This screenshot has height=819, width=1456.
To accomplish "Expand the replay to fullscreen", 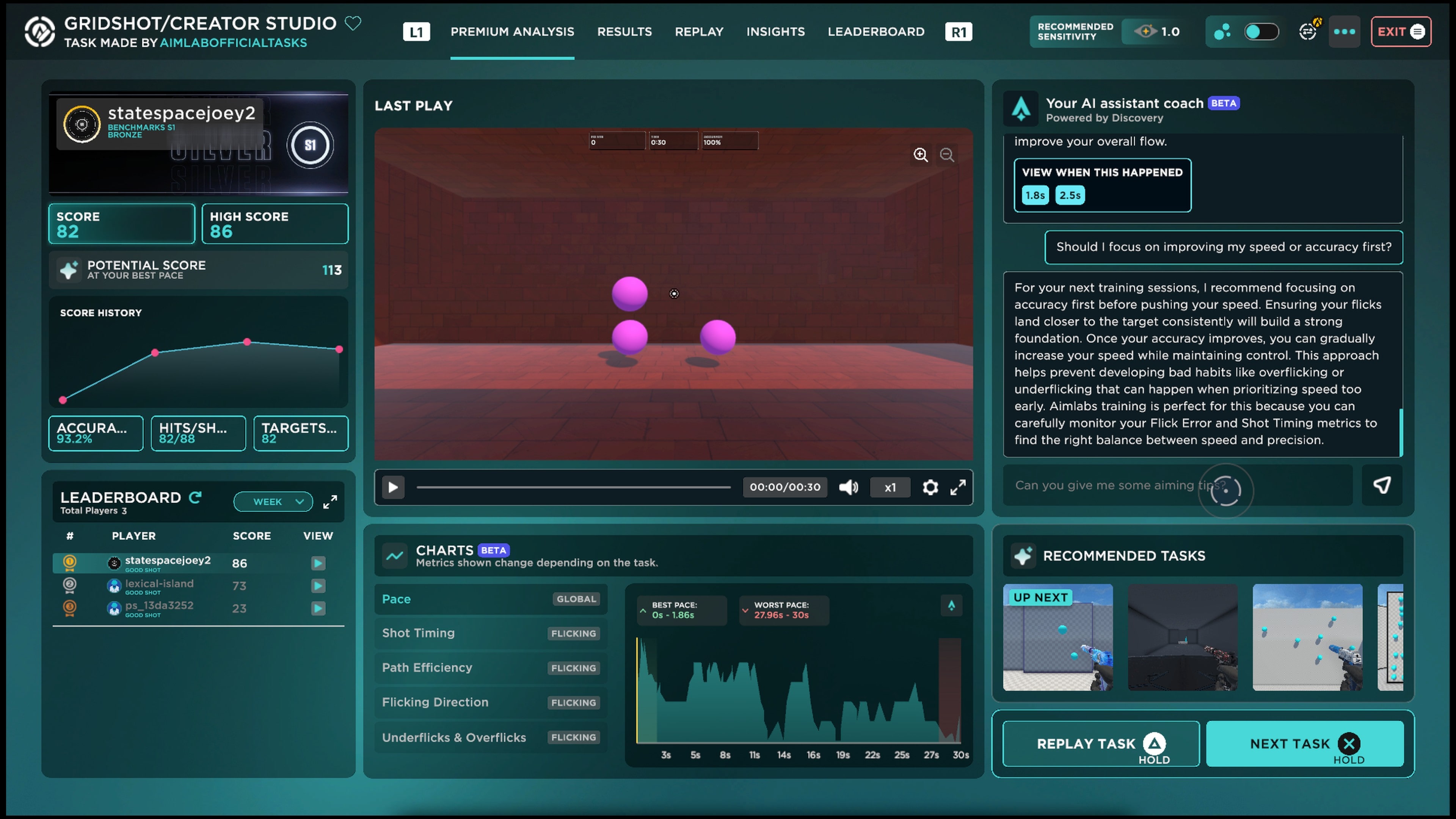I will tap(958, 487).
